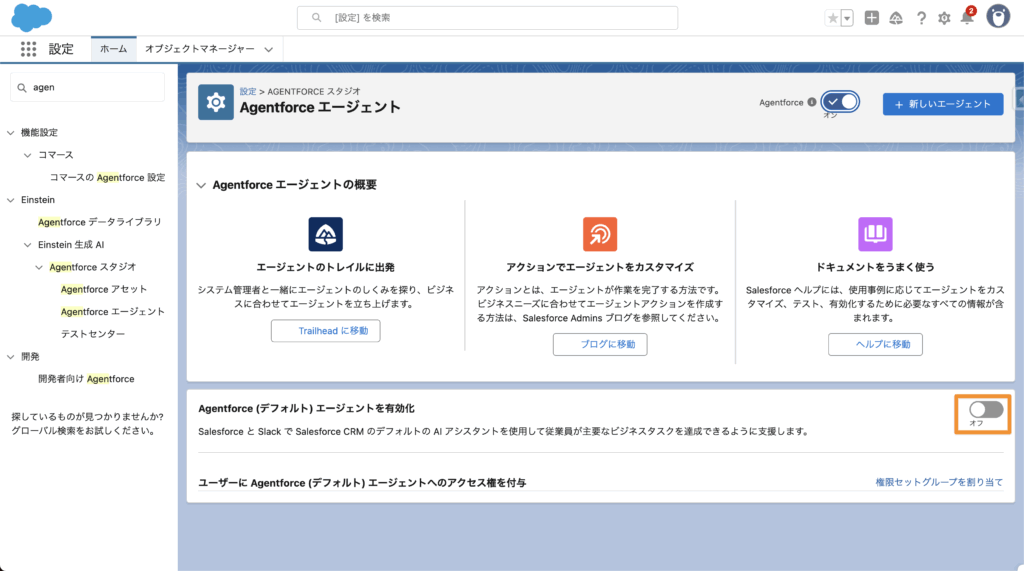This screenshot has height=571, width=1024.
Task: Open Agentforce アセット in sidebar
Action: click(x=104, y=289)
